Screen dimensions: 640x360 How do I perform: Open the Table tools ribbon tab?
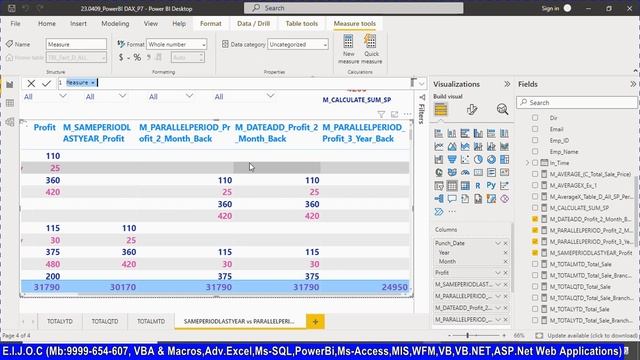click(x=302, y=24)
